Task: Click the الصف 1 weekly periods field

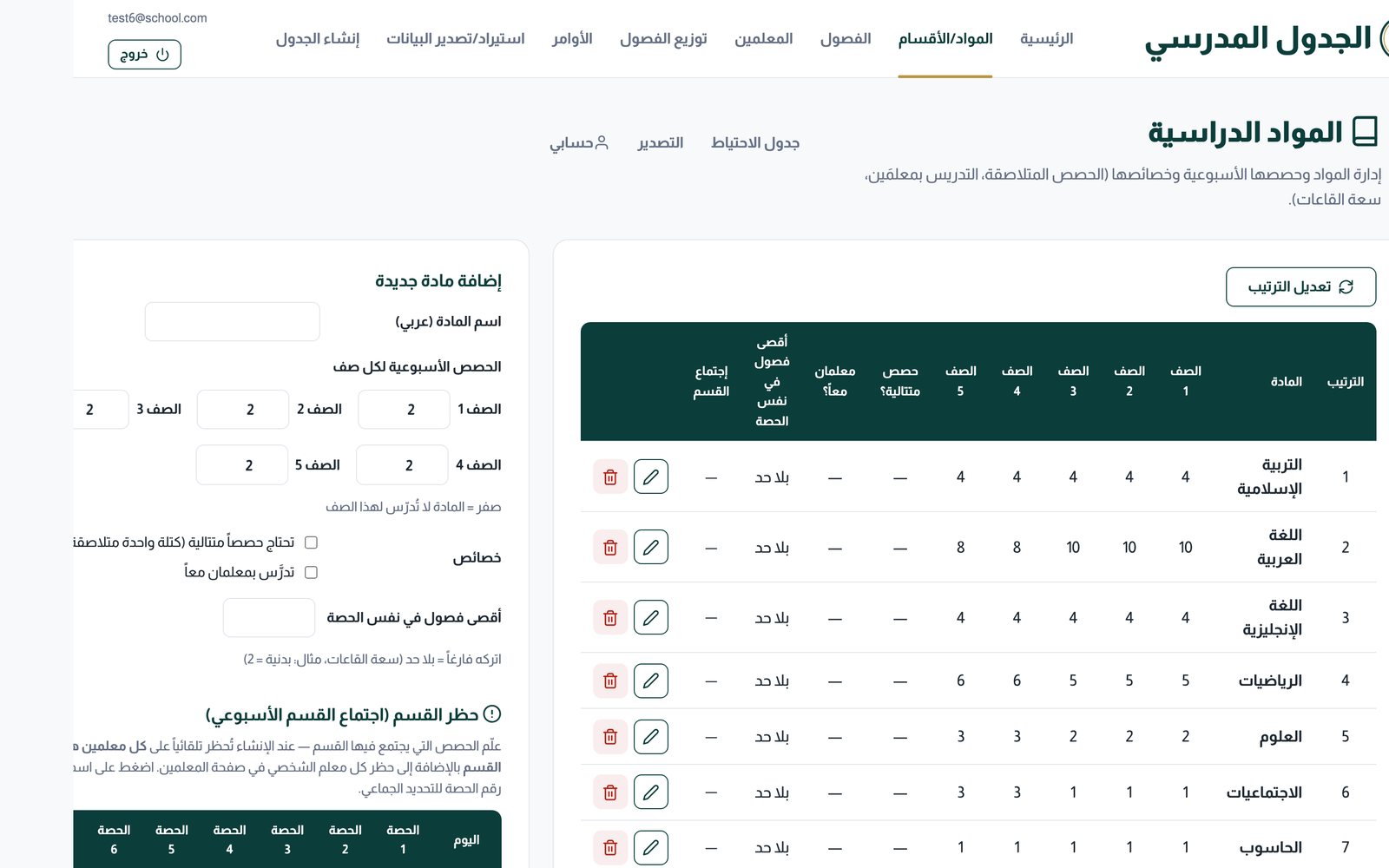Action: 404,409
